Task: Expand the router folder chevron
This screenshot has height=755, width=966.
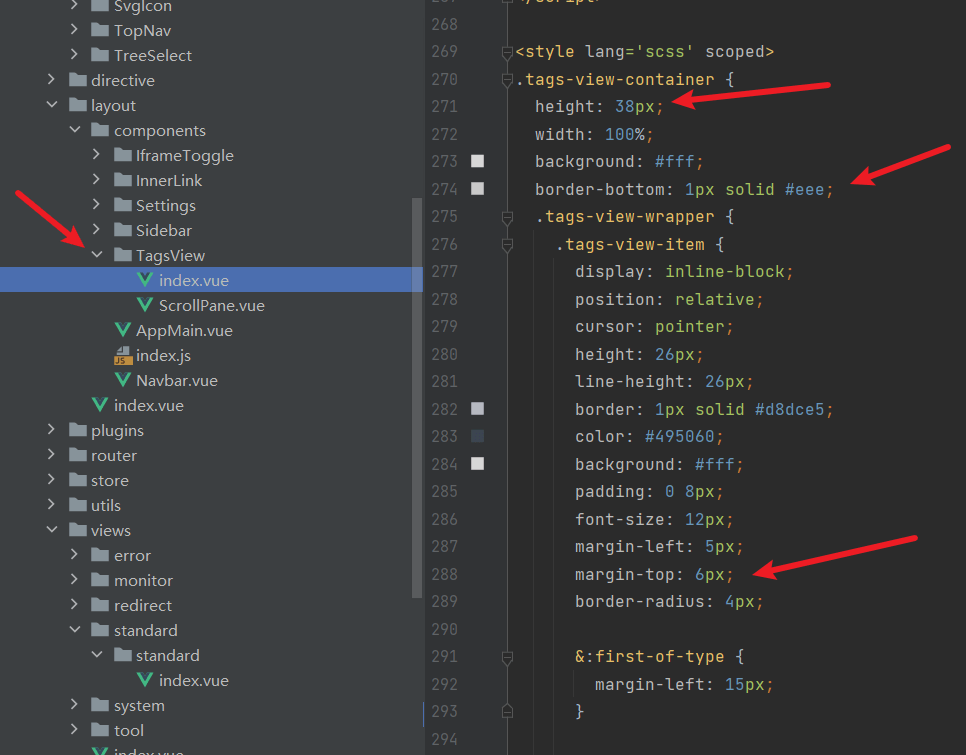Action: click(x=51, y=454)
